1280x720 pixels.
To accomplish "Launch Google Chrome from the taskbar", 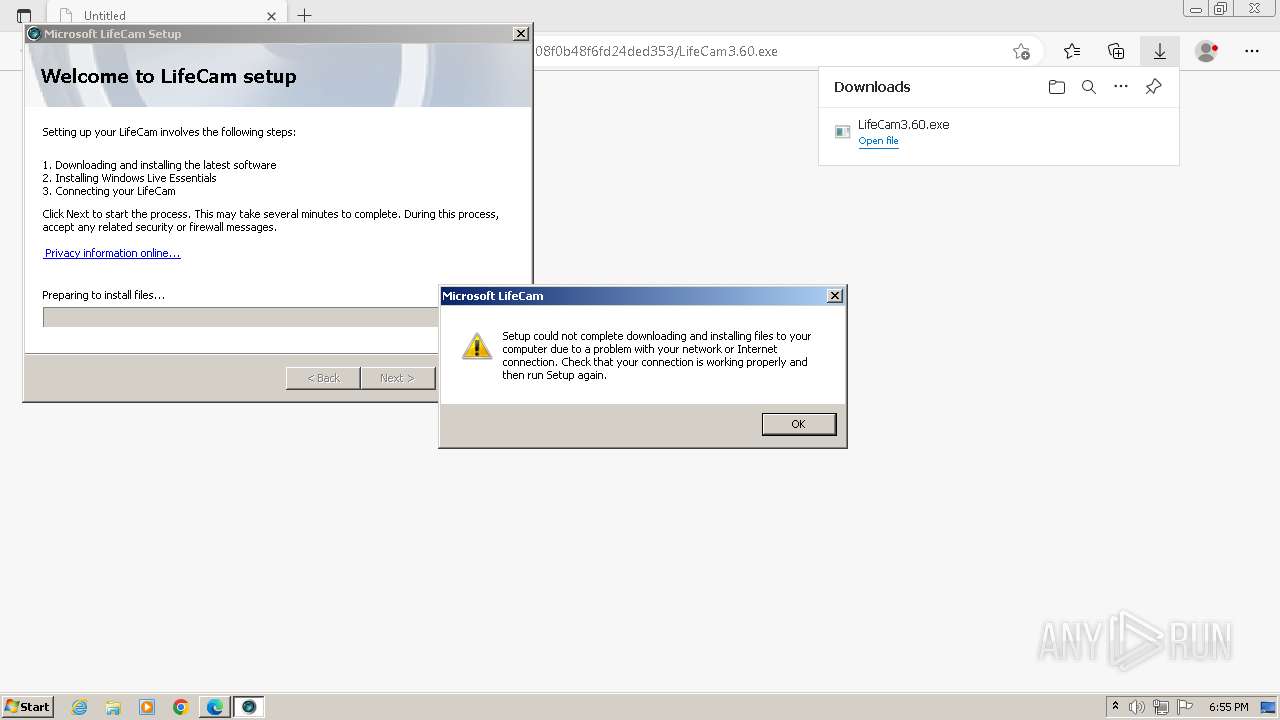I will tap(181, 707).
